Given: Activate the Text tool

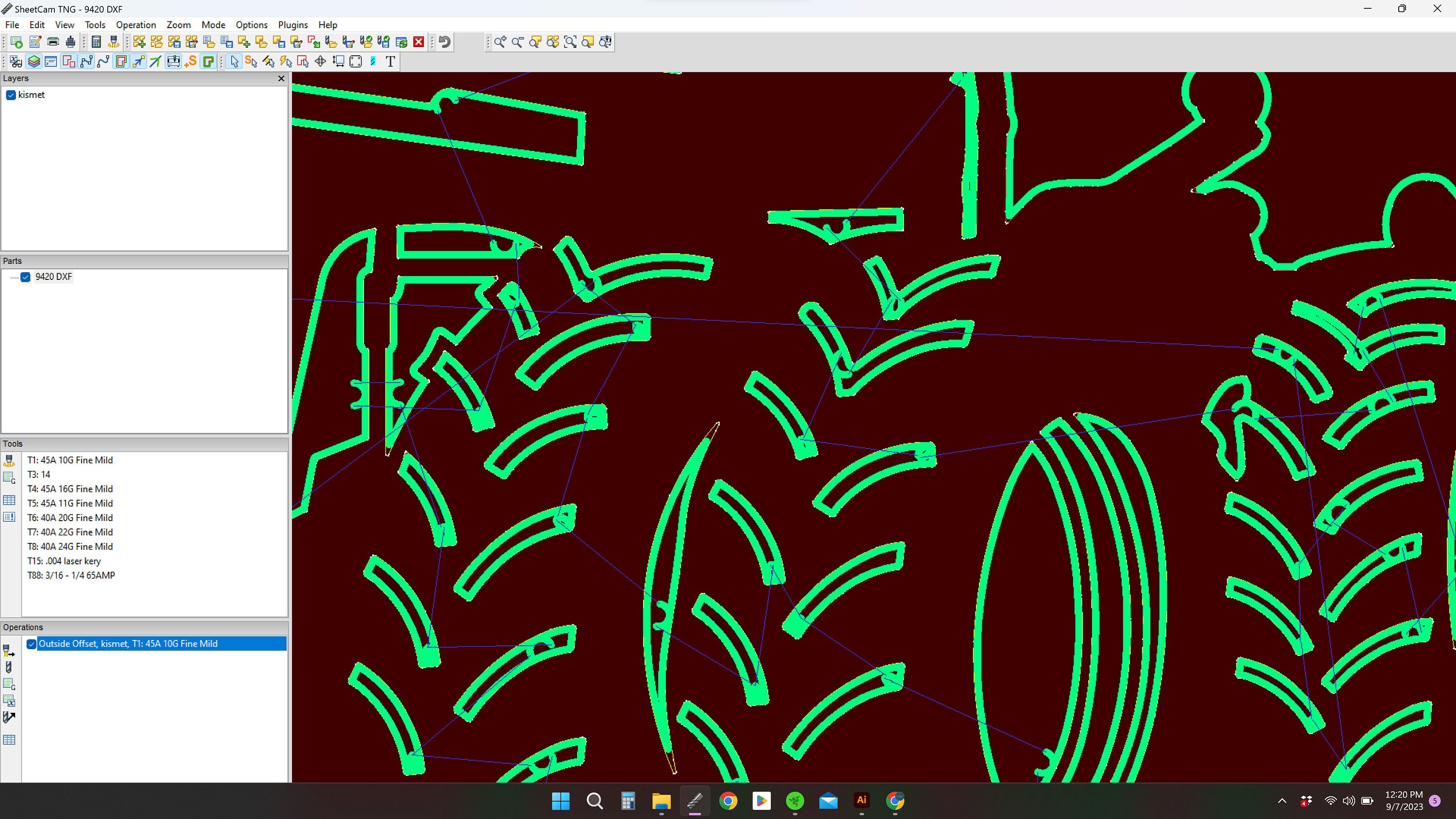Looking at the screenshot, I should coord(390,62).
